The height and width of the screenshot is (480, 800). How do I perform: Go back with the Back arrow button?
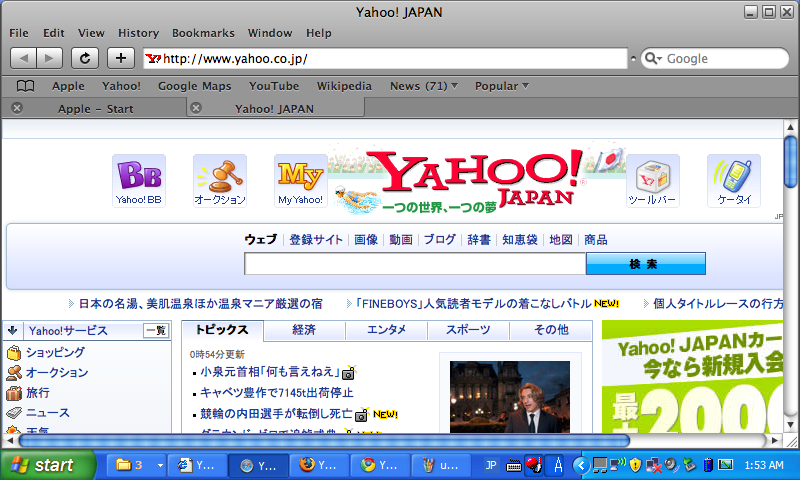tap(23, 58)
